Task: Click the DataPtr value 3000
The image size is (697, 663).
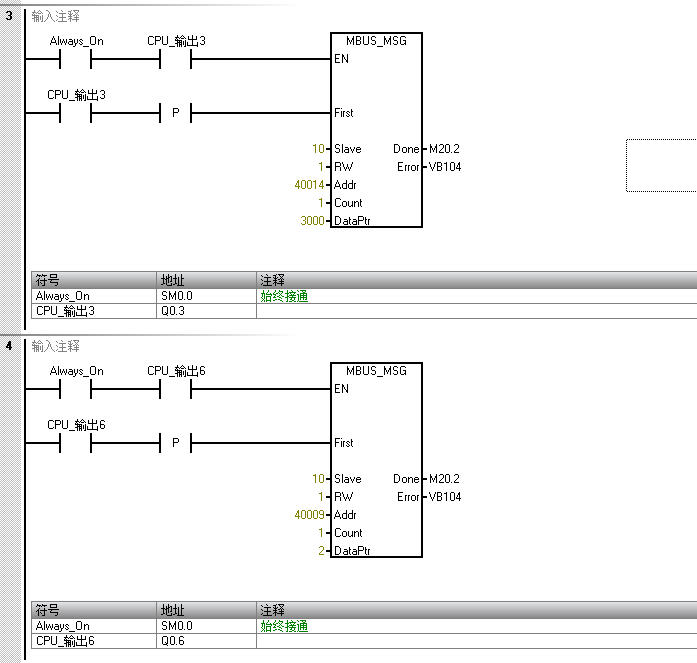Action: click(313, 221)
